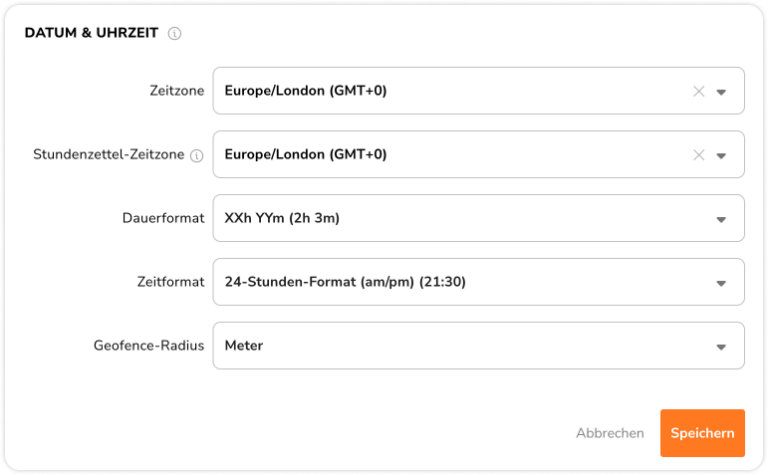Expand the Dauerformat dropdown arrow

[x=722, y=220]
